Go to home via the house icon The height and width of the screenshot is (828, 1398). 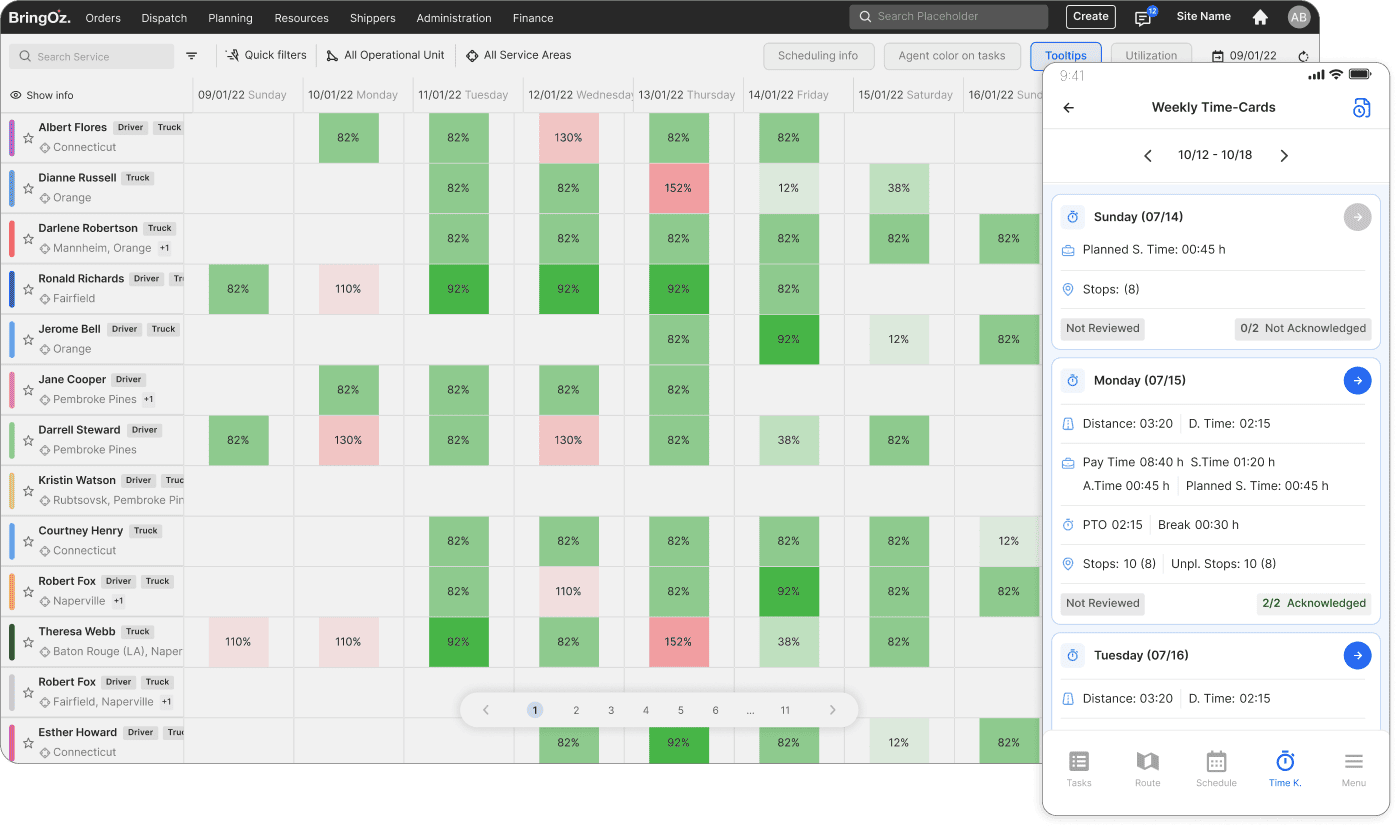(x=1260, y=17)
